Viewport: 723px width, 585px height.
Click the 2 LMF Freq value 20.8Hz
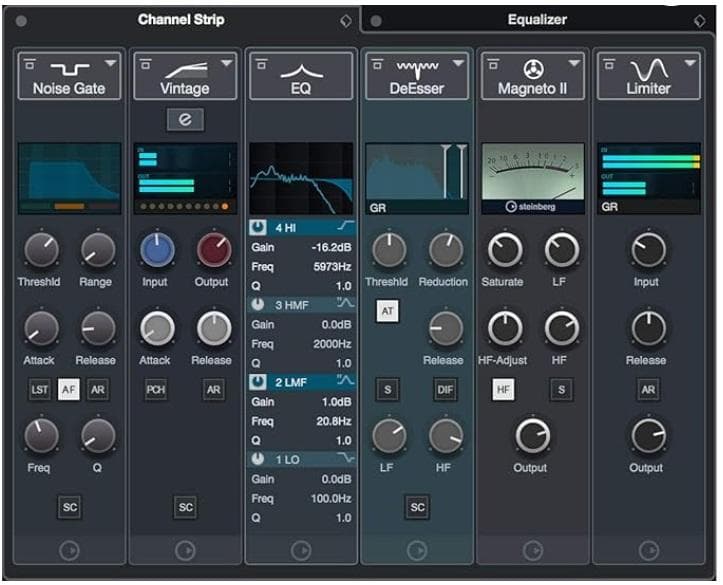(x=334, y=421)
